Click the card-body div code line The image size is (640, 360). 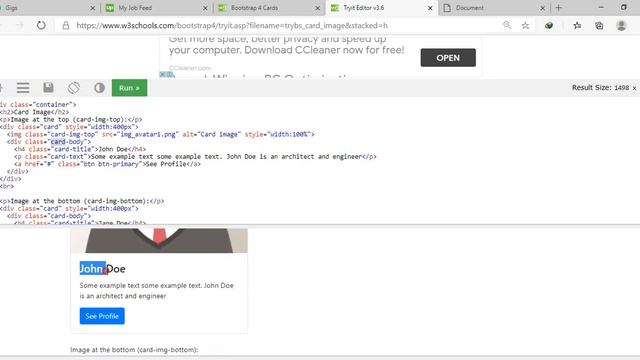tap(49, 142)
